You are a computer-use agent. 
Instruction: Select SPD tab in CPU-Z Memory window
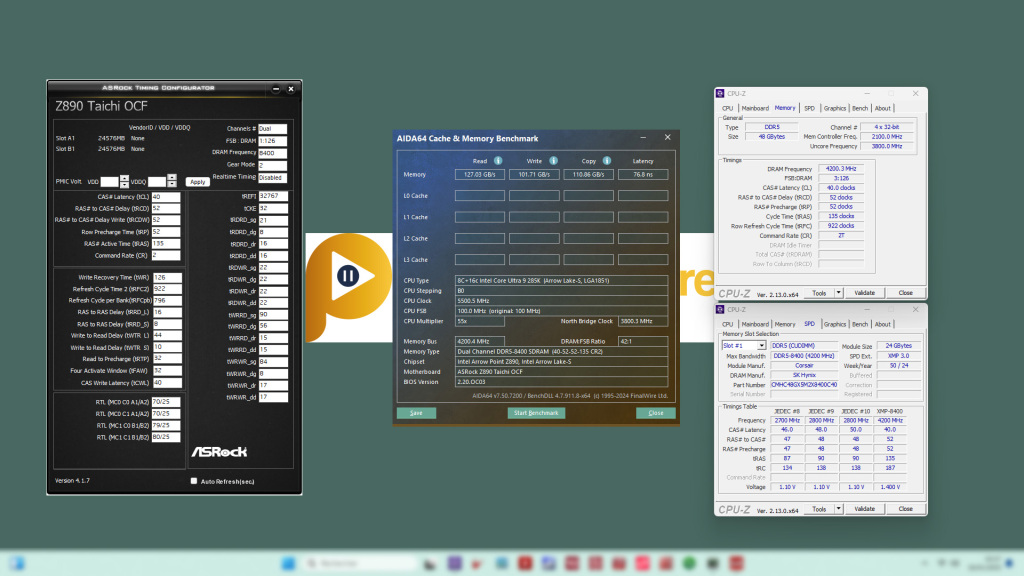(x=809, y=108)
